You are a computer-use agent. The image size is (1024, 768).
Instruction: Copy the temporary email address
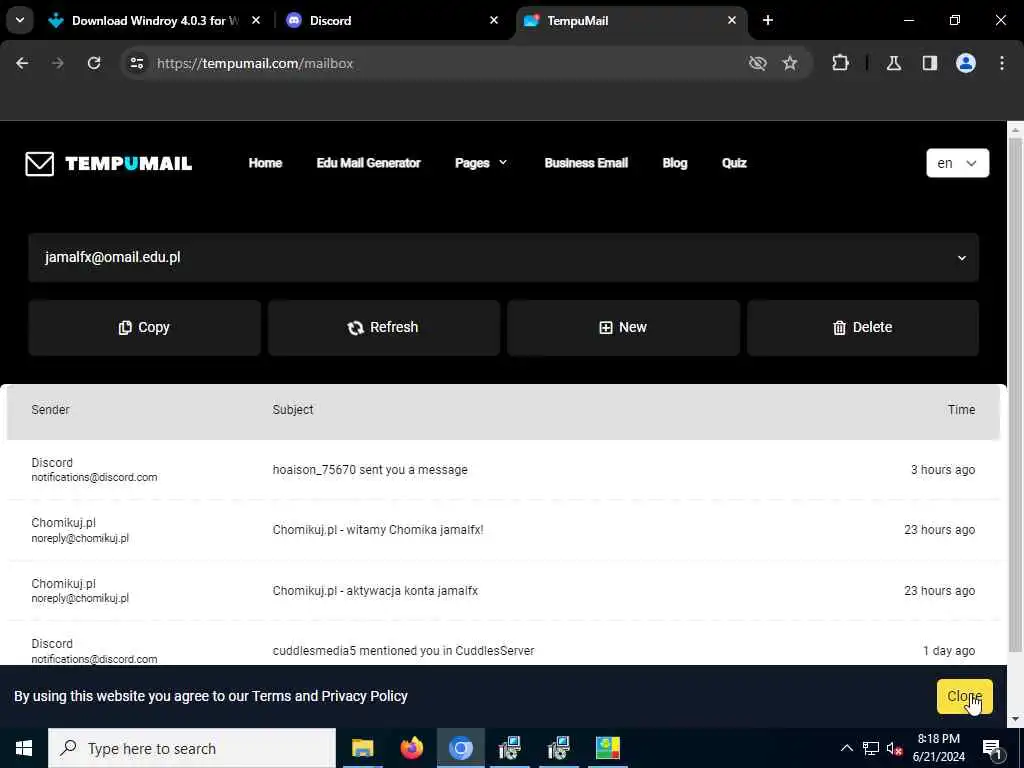144,327
